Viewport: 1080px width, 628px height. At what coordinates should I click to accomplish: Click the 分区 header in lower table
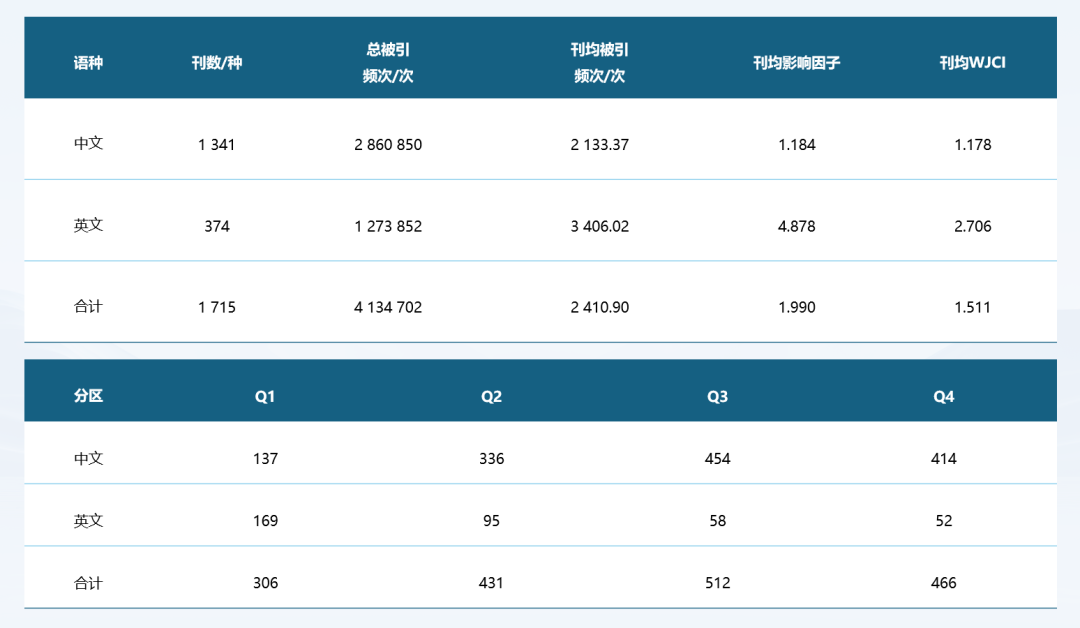coord(88,396)
